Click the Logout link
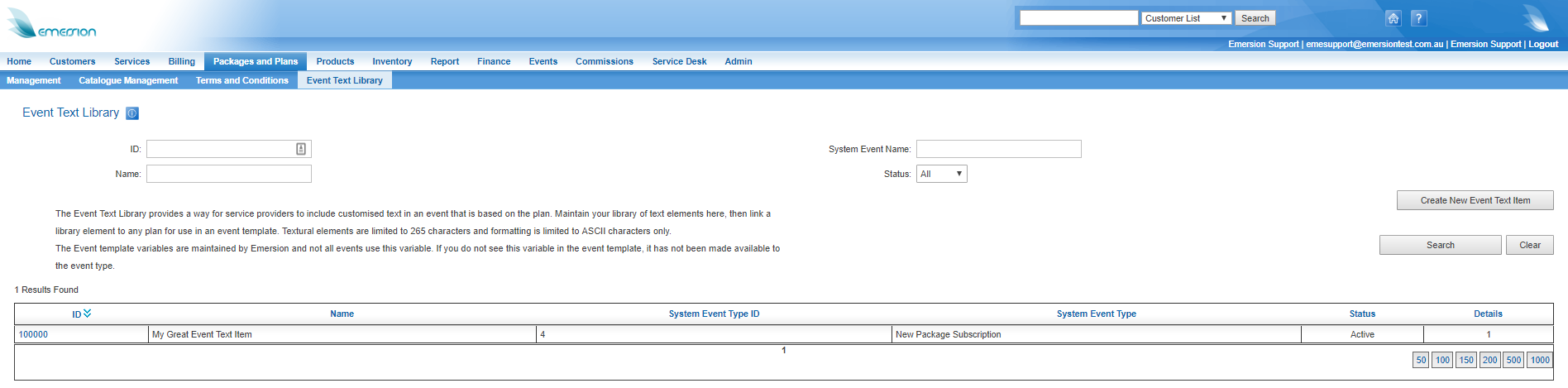Screen dimensions: 1568x388 click(x=1542, y=44)
